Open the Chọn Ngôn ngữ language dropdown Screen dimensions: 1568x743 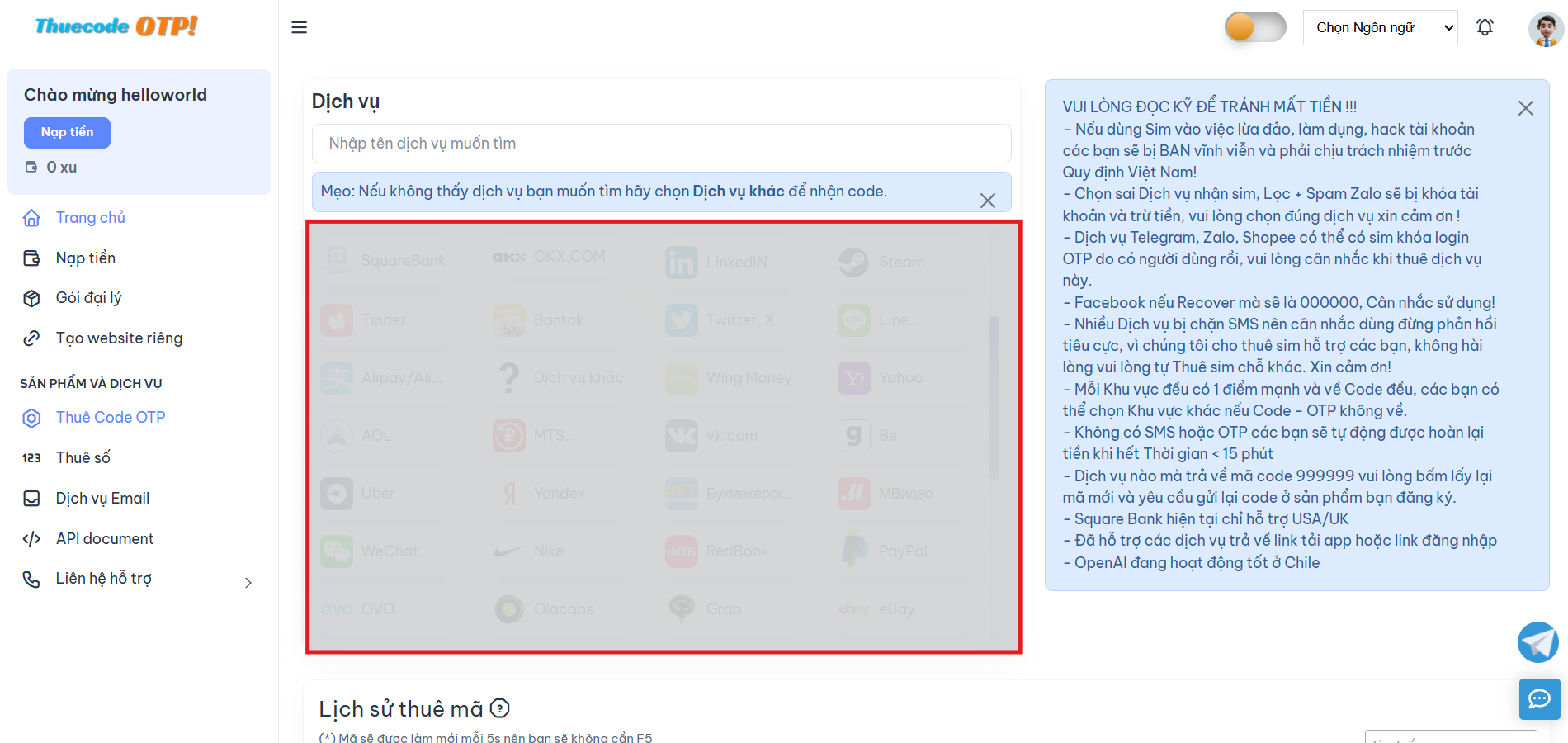click(1381, 27)
